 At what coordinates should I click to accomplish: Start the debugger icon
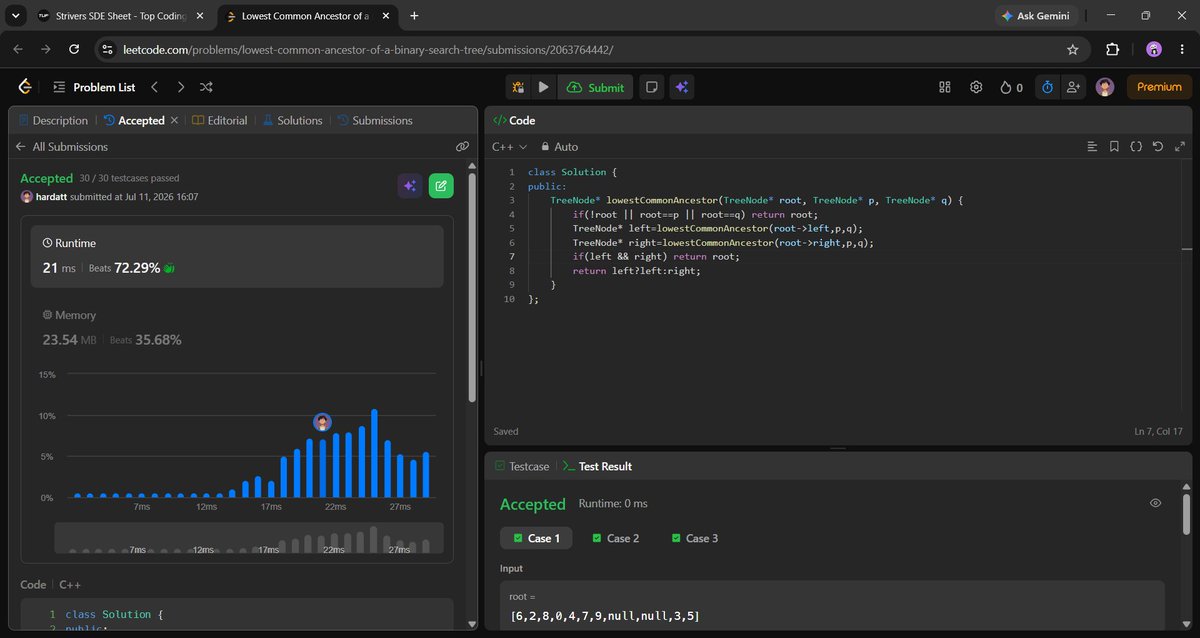[518, 87]
